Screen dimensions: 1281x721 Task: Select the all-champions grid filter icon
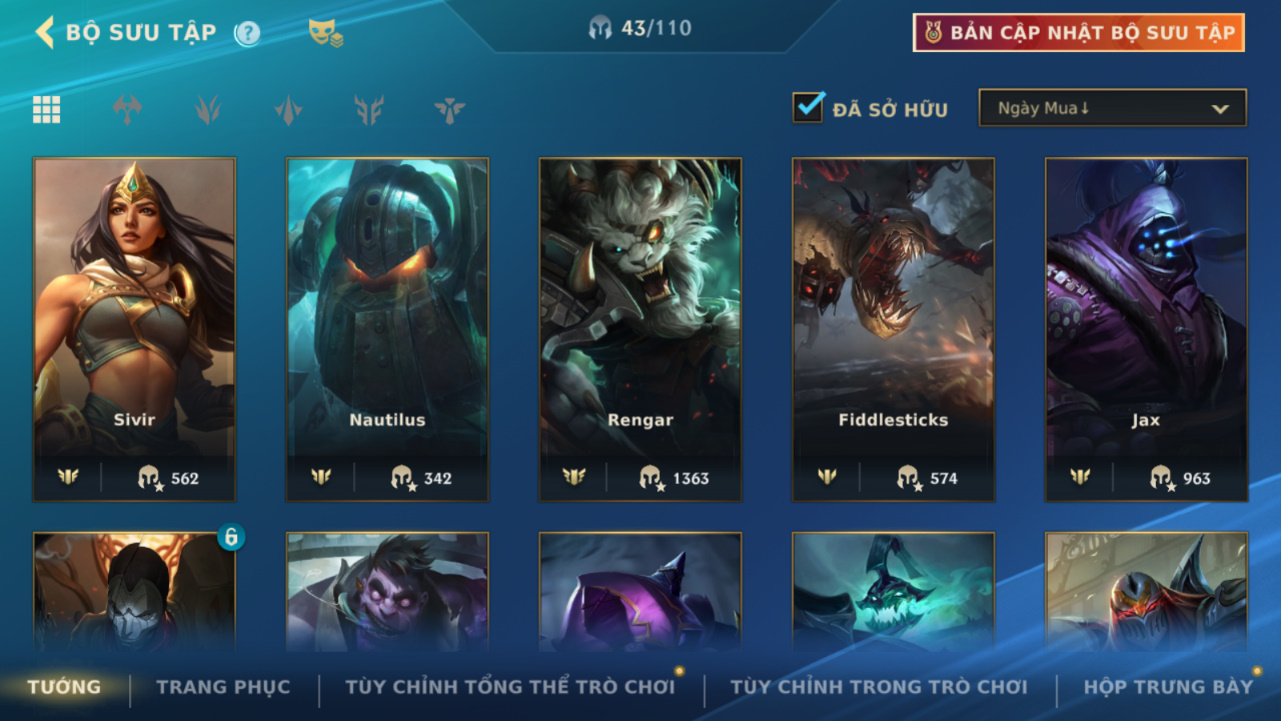point(46,110)
